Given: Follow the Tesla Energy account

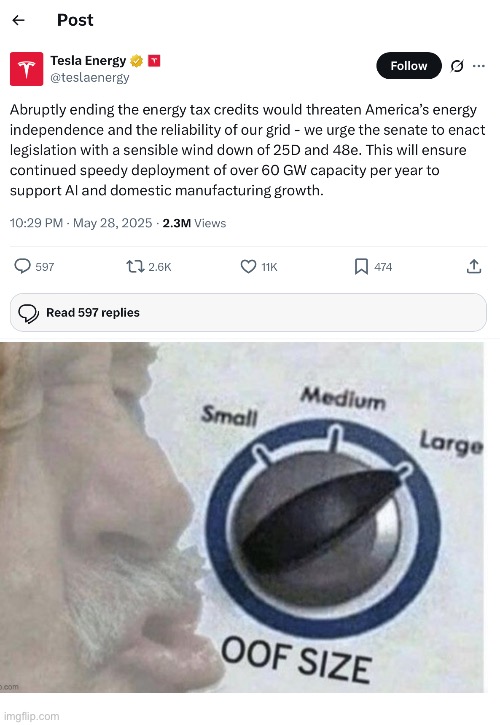Looking at the screenshot, I should 408,66.
